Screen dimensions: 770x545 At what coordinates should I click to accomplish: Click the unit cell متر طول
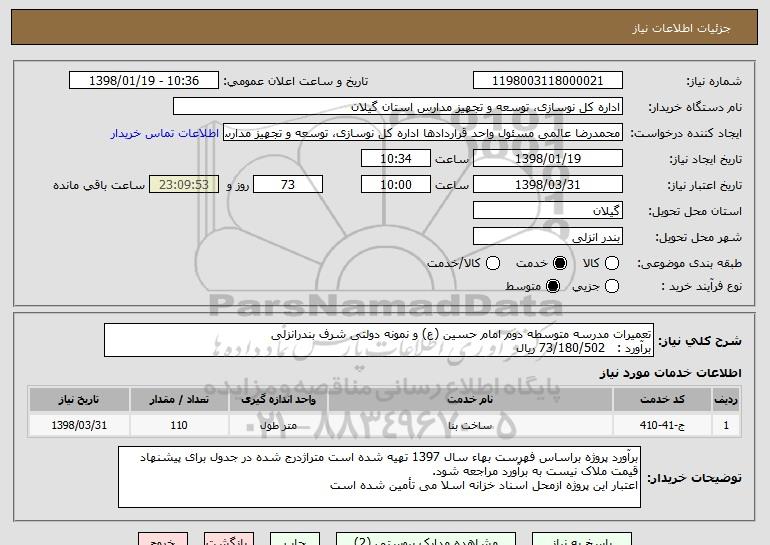coord(278,425)
